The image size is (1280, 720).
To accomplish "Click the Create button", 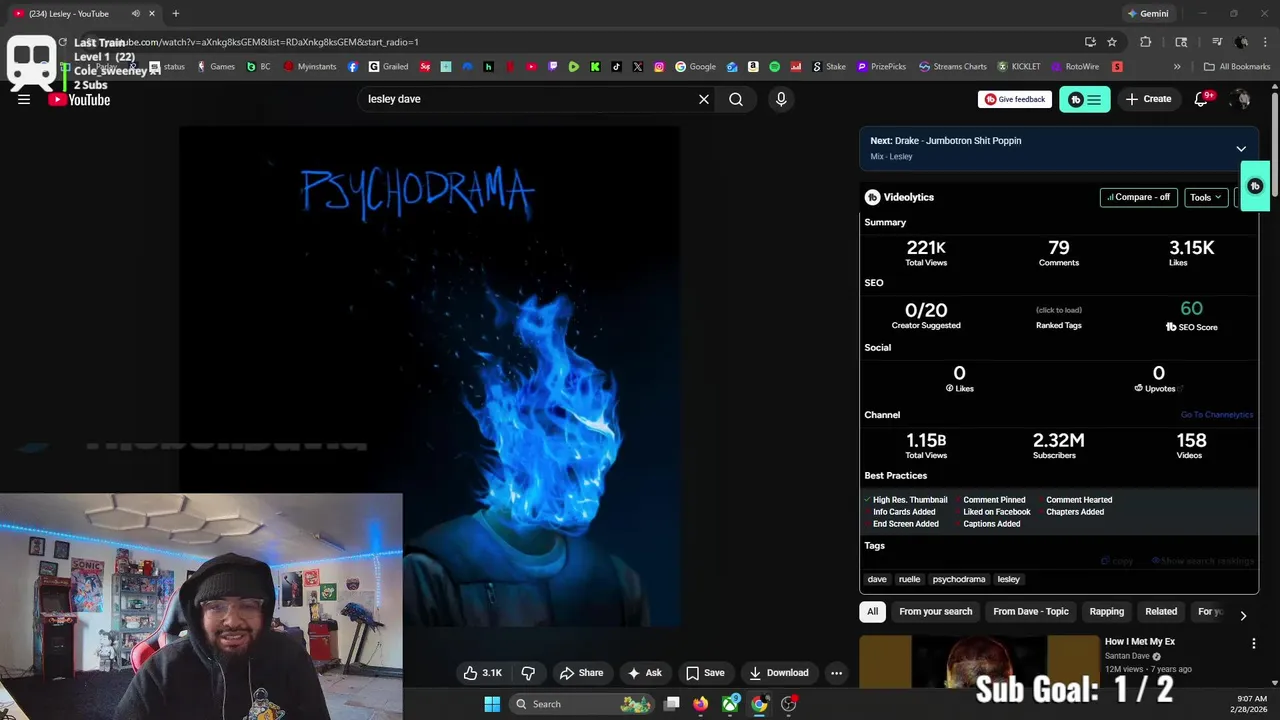I will point(1148,99).
